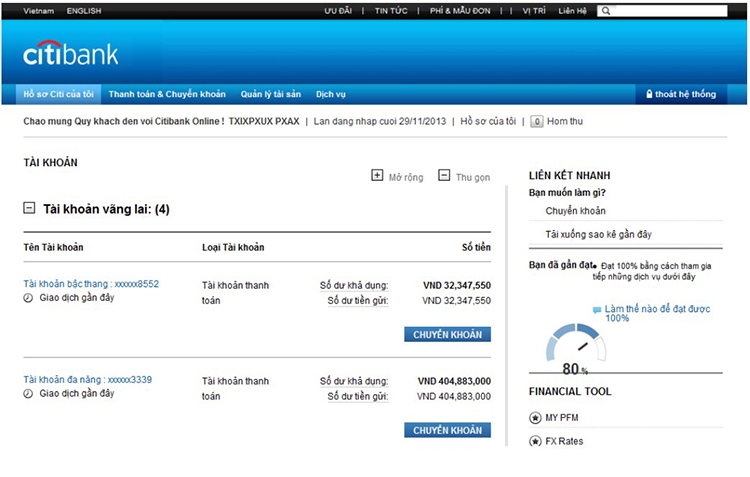Click the Loại Tài khoản column header
This screenshot has width=750, height=477.
point(233,247)
